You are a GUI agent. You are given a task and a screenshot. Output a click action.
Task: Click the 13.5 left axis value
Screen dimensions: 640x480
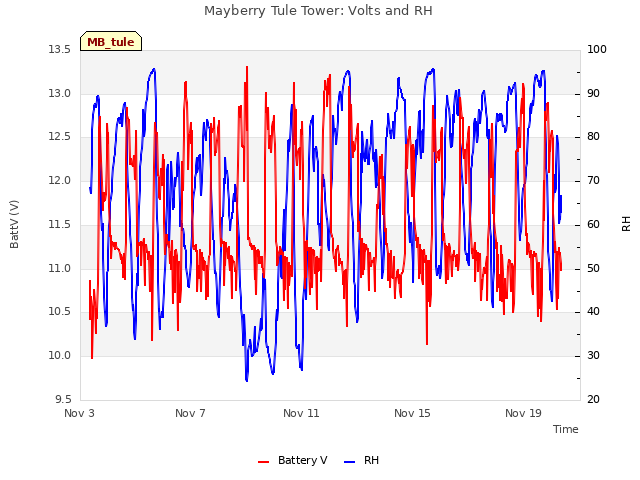pyautogui.click(x=59, y=49)
